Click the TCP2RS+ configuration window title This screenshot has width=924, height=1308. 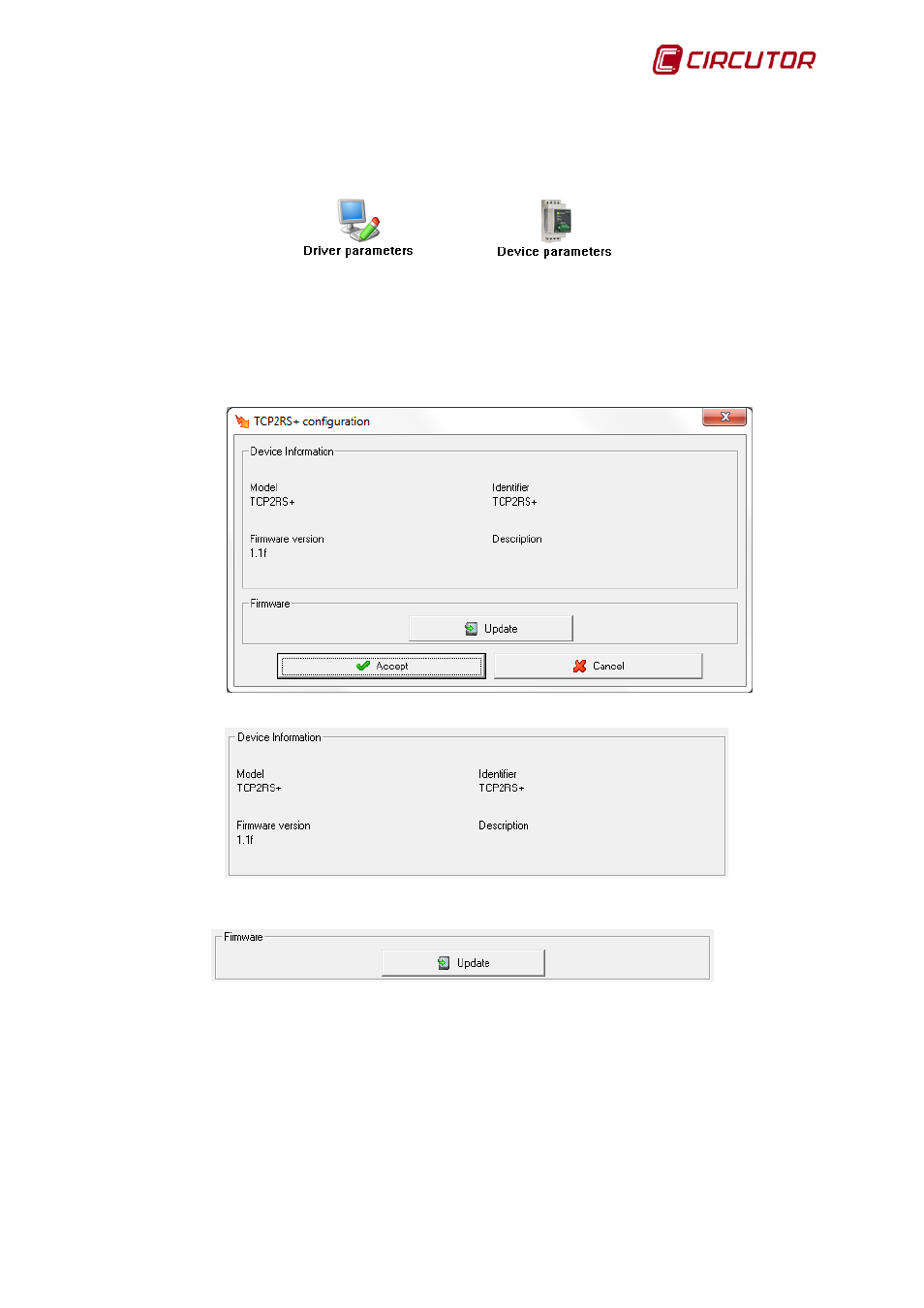312,421
